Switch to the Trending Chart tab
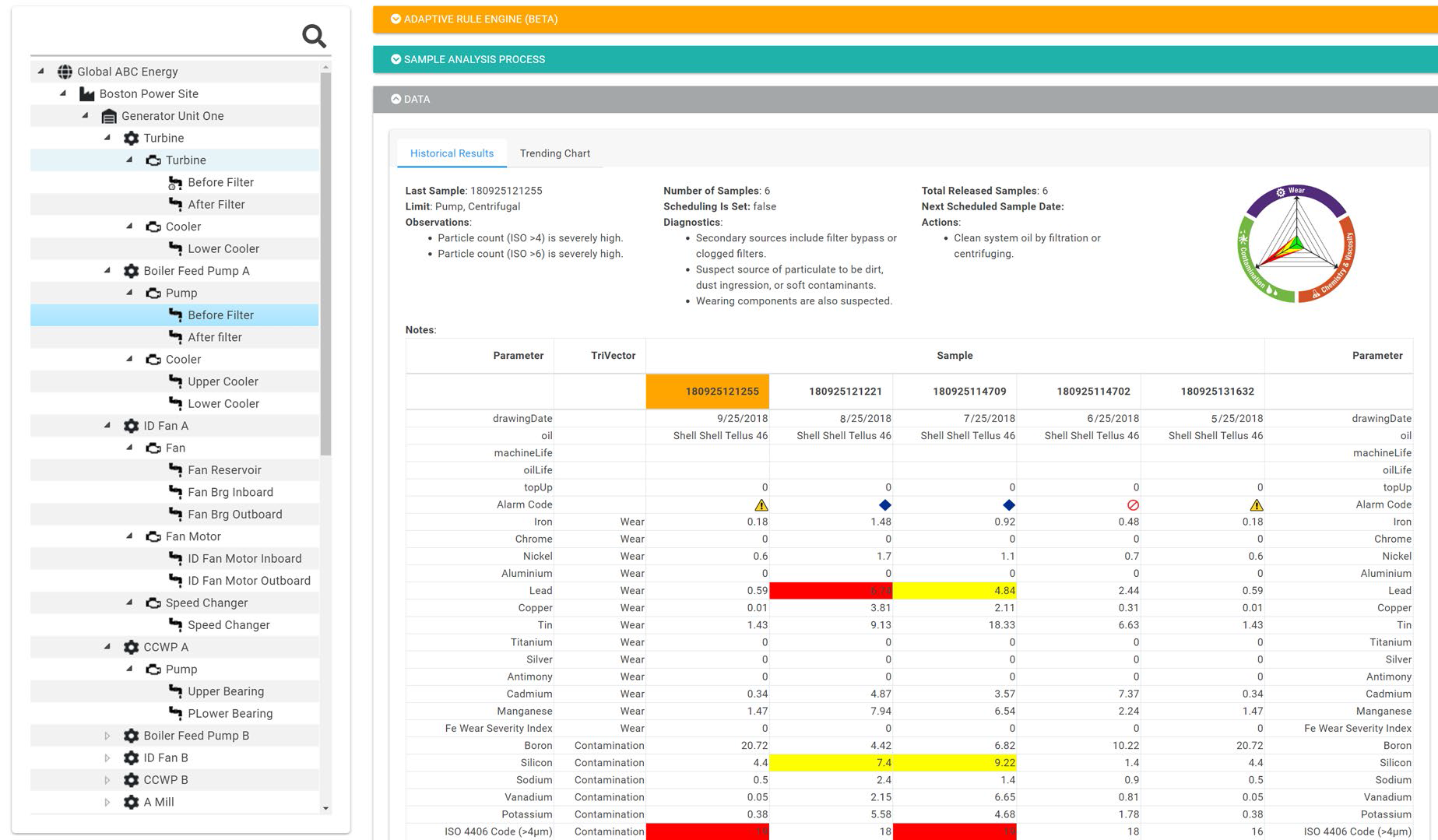The image size is (1438, 840). tap(554, 153)
